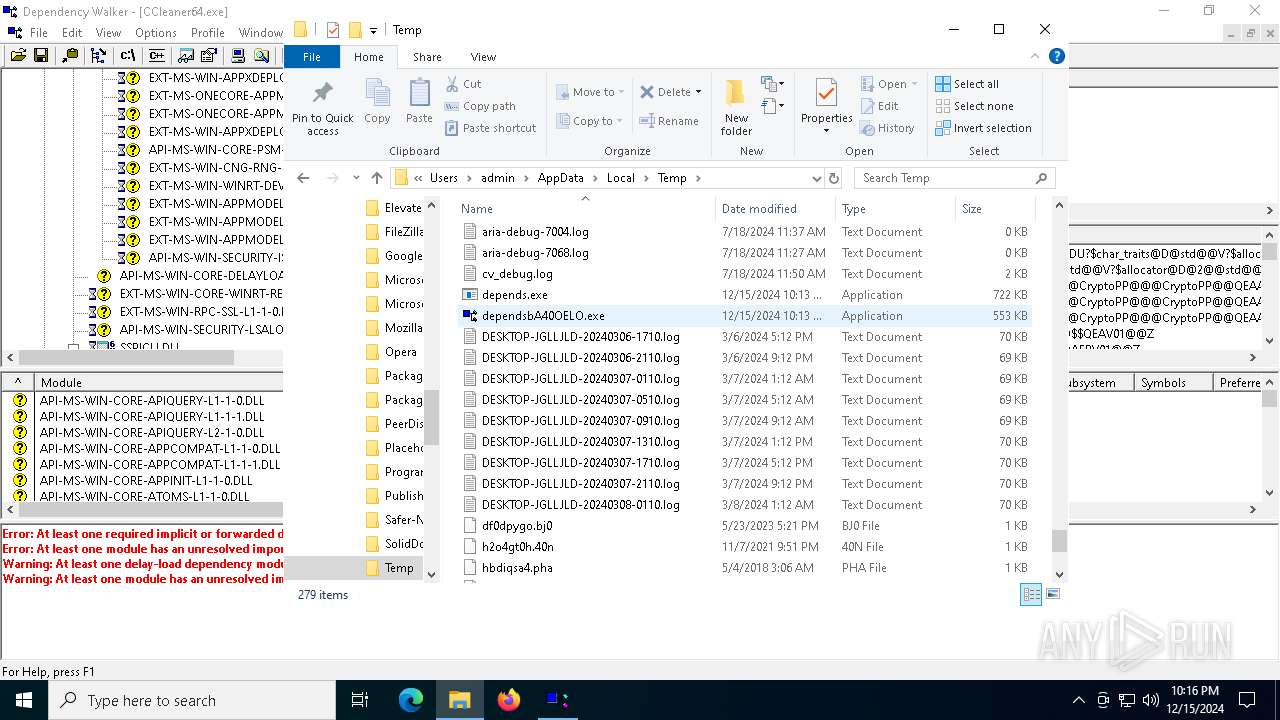Select API-MS-WIN-CORE-ATOMS-L1-1-0.DLL module row

click(145, 496)
